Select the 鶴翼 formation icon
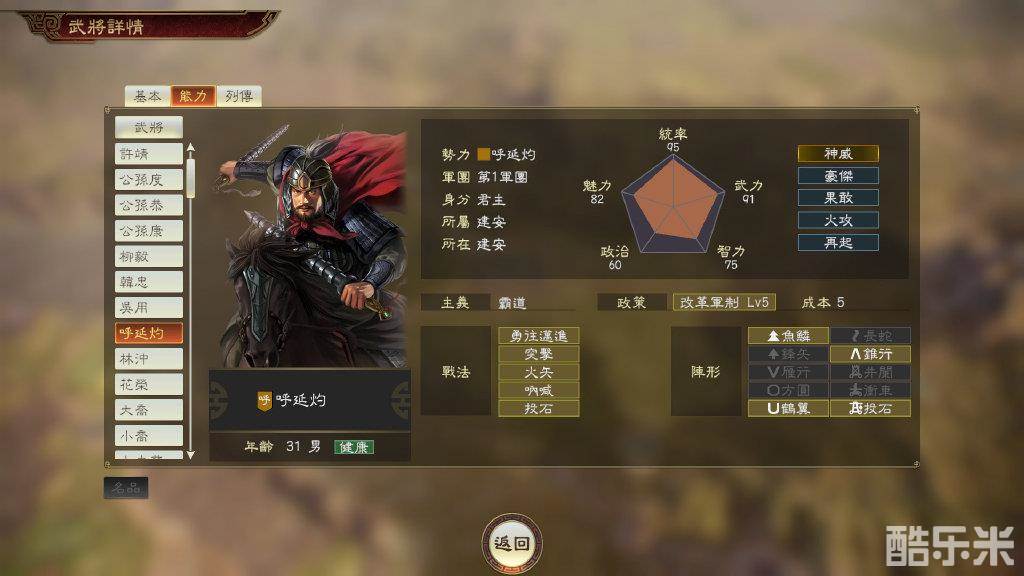This screenshot has width=1024, height=576. click(788, 409)
